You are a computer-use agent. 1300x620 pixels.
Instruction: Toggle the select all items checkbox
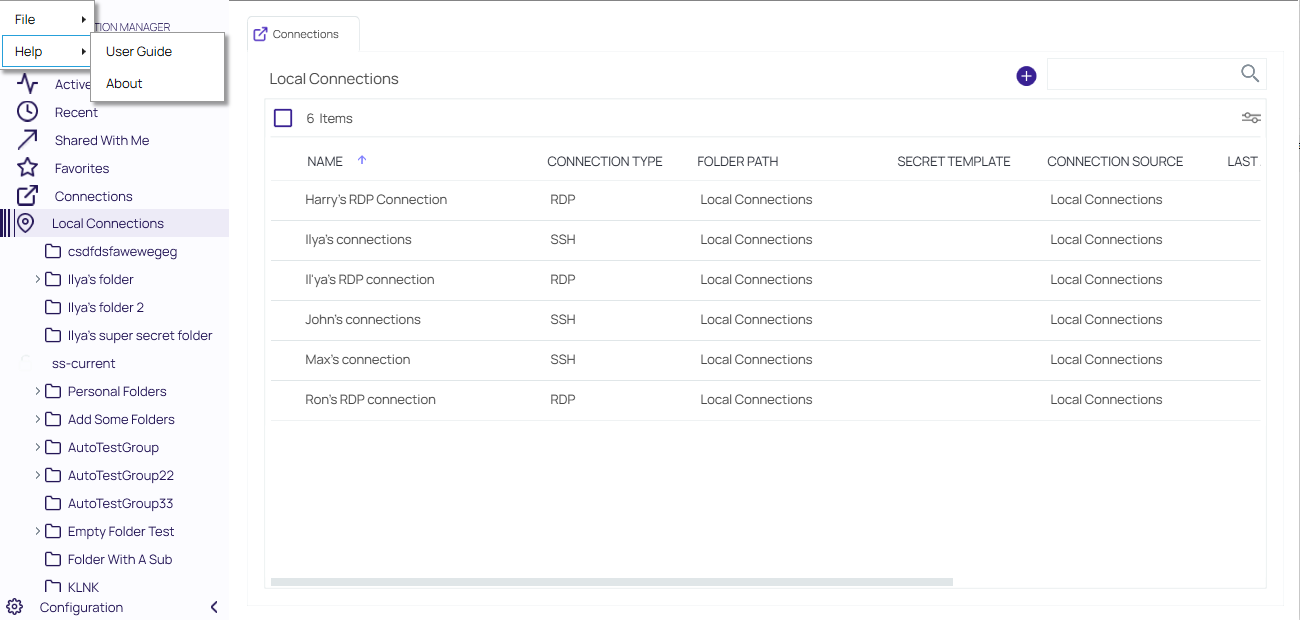[x=283, y=118]
